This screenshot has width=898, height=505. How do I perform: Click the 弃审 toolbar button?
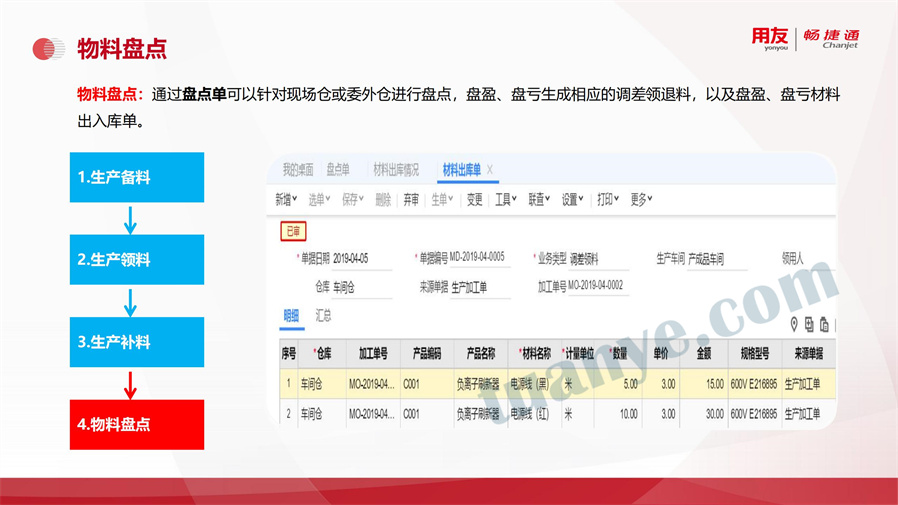[411, 199]
